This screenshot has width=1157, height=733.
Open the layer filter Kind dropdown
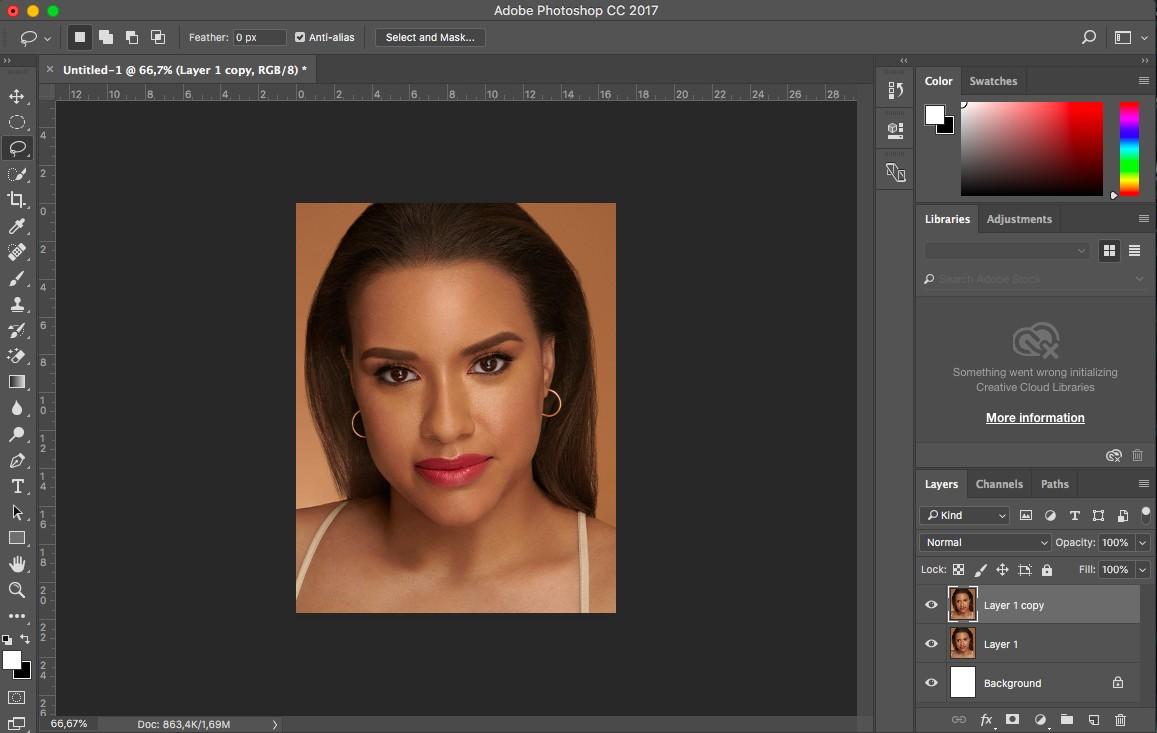tap(963, 515)
